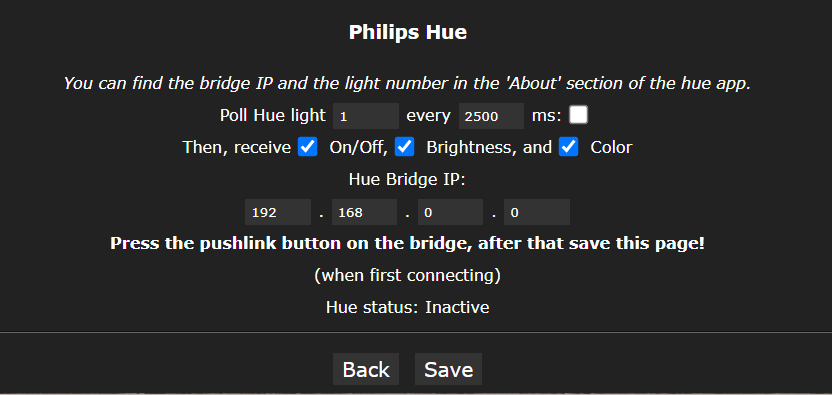Click the Philips Hue heading
This screenshot has width=832, height=395.
[408, 32]
